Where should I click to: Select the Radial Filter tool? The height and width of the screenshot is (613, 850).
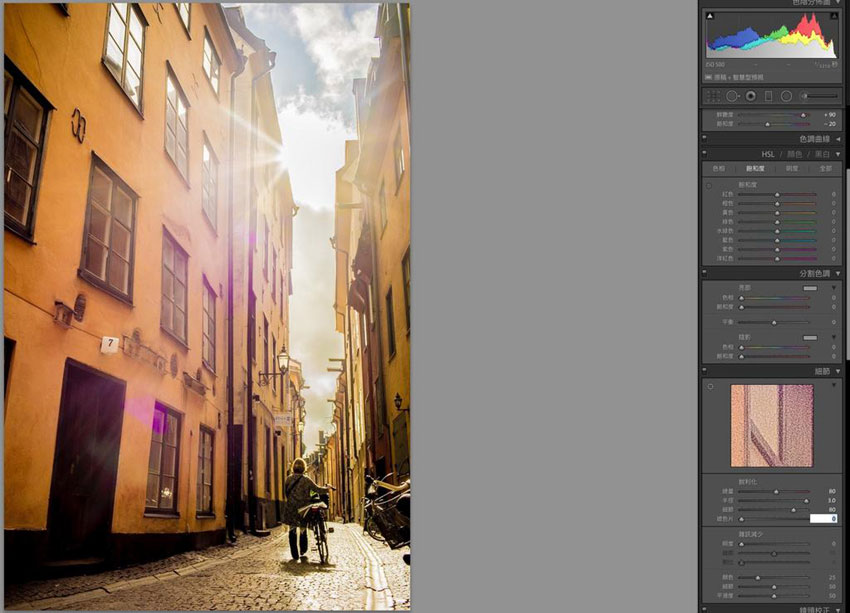tap(786, 96)
